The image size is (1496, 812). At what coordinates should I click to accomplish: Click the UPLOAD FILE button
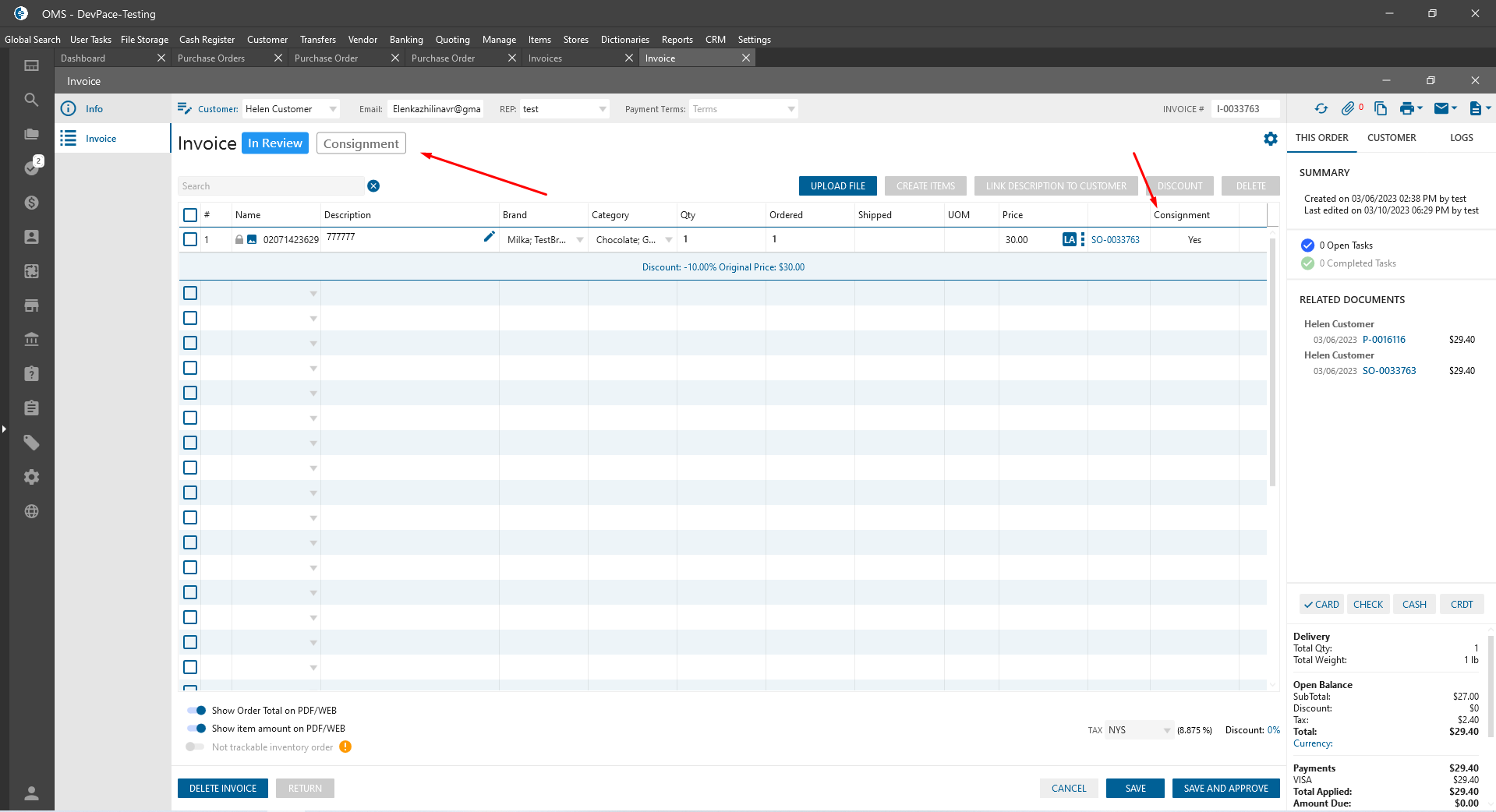coord(838,186)
